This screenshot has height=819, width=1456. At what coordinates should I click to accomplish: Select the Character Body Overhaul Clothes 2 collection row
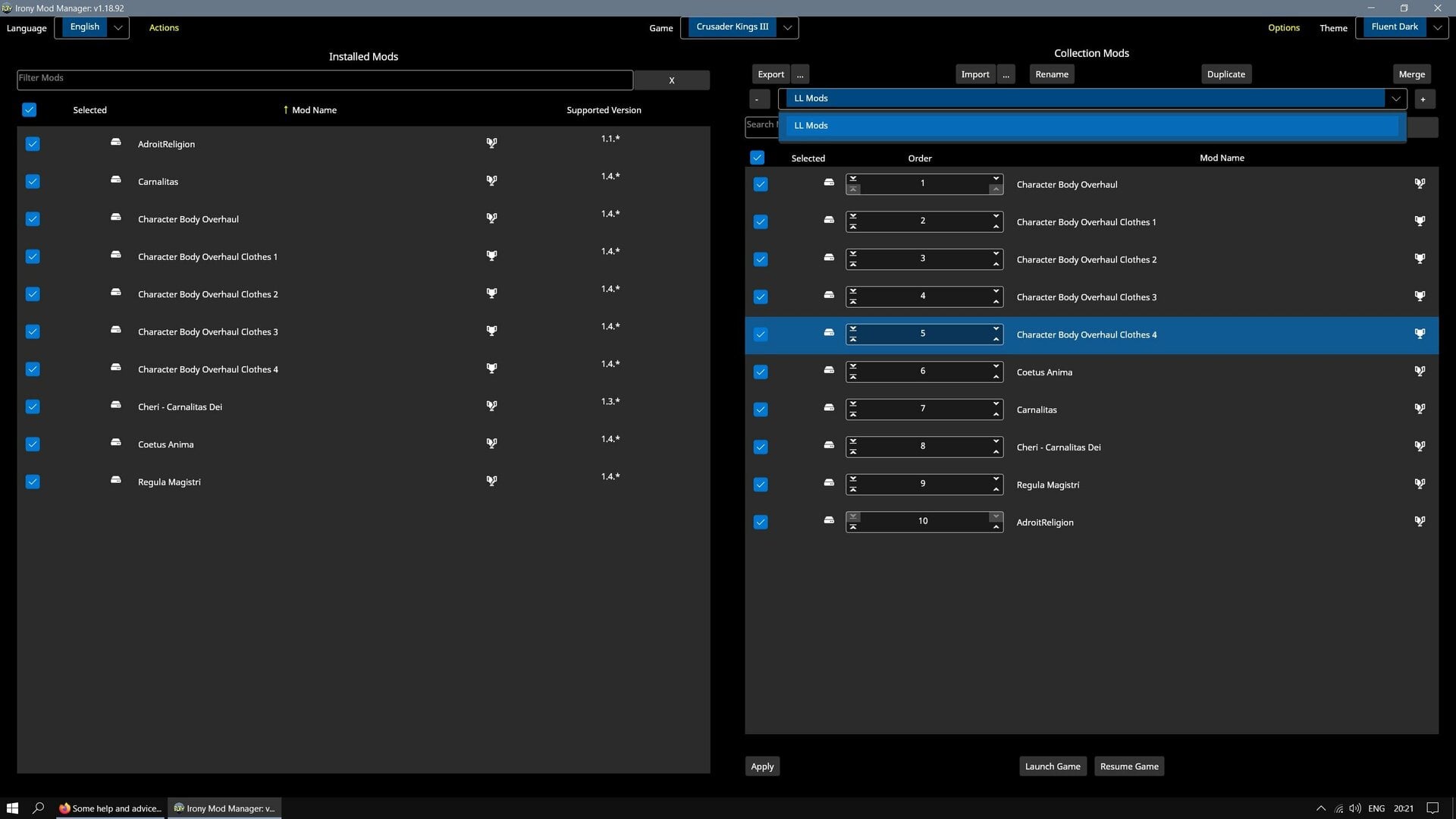coord(1091,259)
